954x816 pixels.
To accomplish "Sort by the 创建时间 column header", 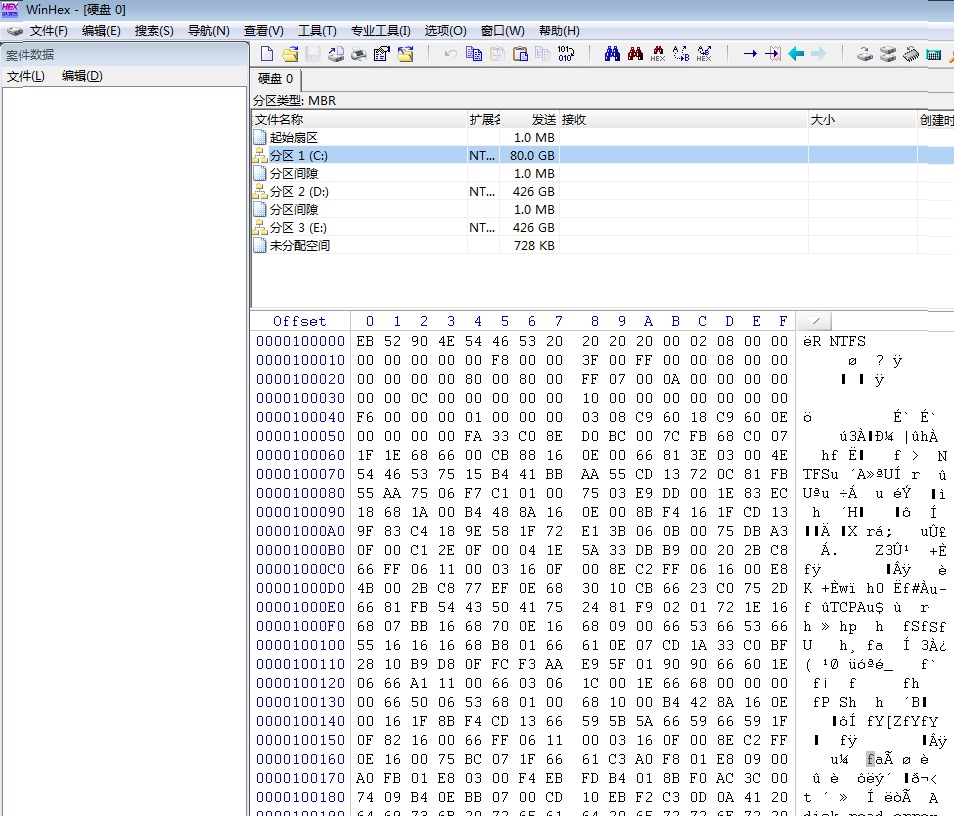I will pos(936,120).
